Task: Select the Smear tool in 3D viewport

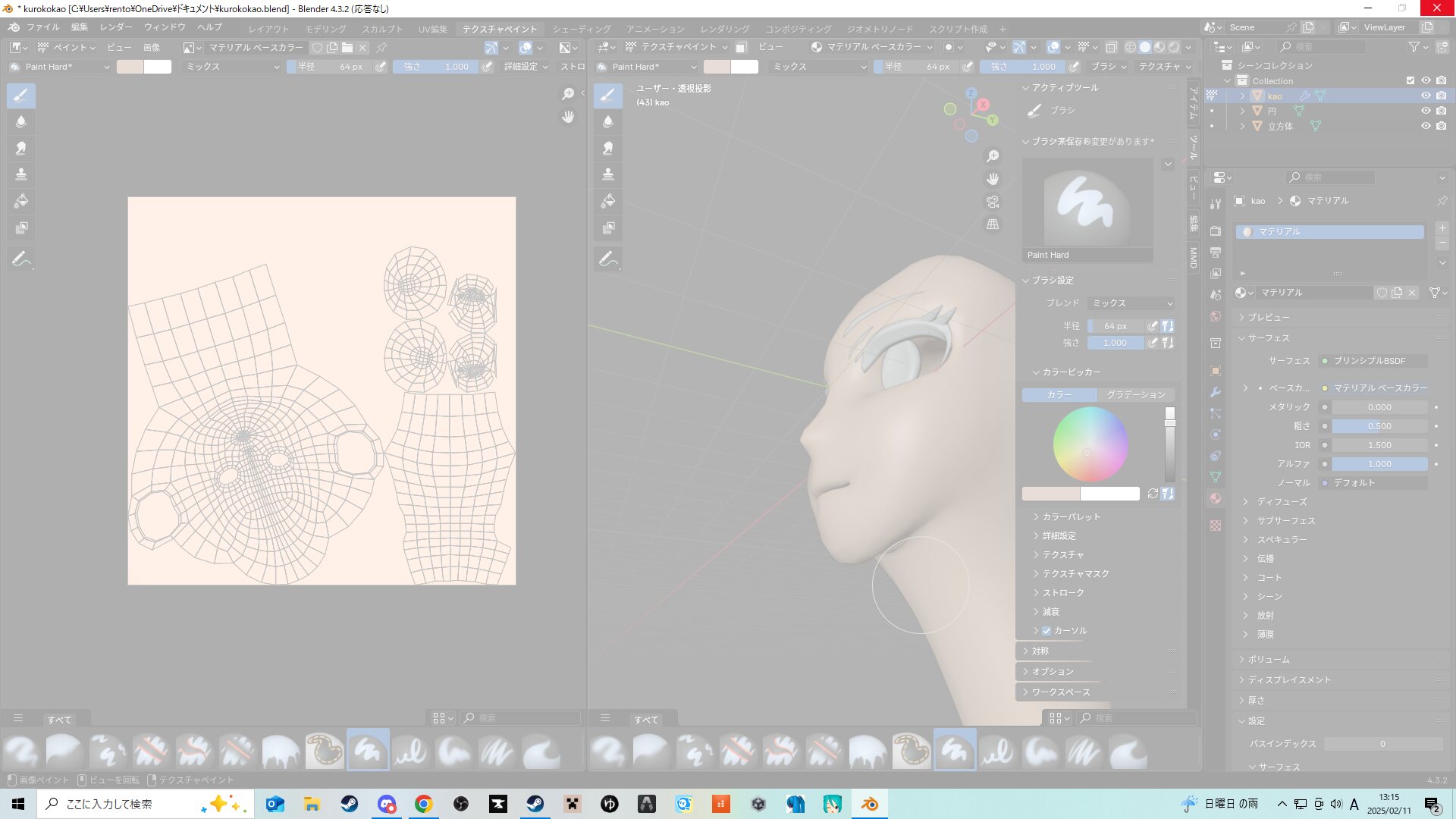Action: pyautogui.click(x=607, y=148)
